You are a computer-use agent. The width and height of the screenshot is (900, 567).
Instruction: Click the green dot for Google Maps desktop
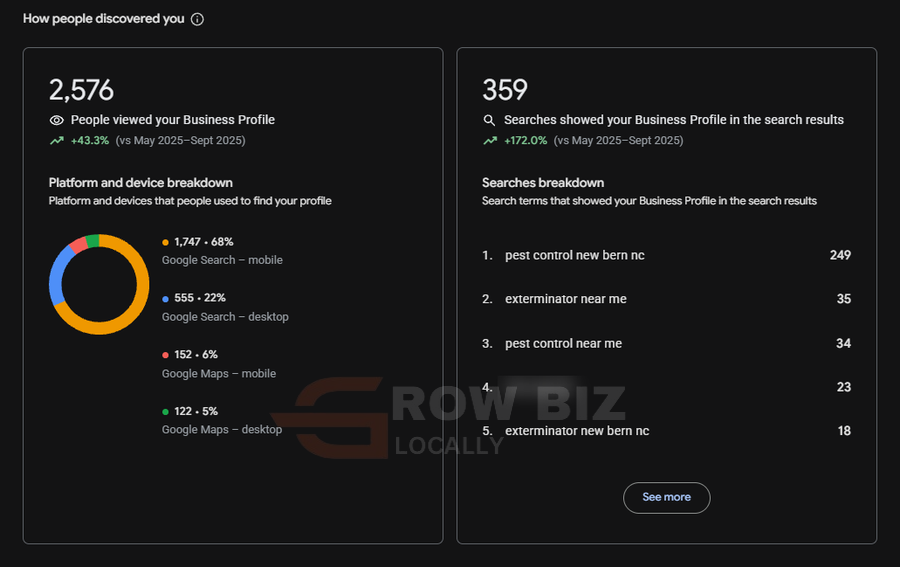pos(165,411)
